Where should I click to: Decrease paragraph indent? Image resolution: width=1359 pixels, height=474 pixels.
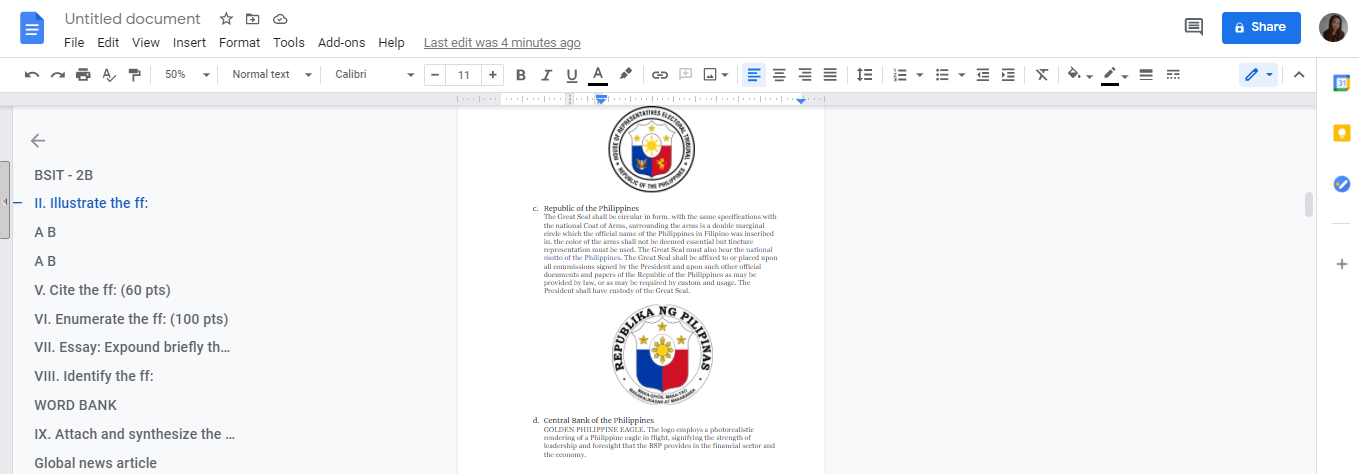tap(983, 75)
